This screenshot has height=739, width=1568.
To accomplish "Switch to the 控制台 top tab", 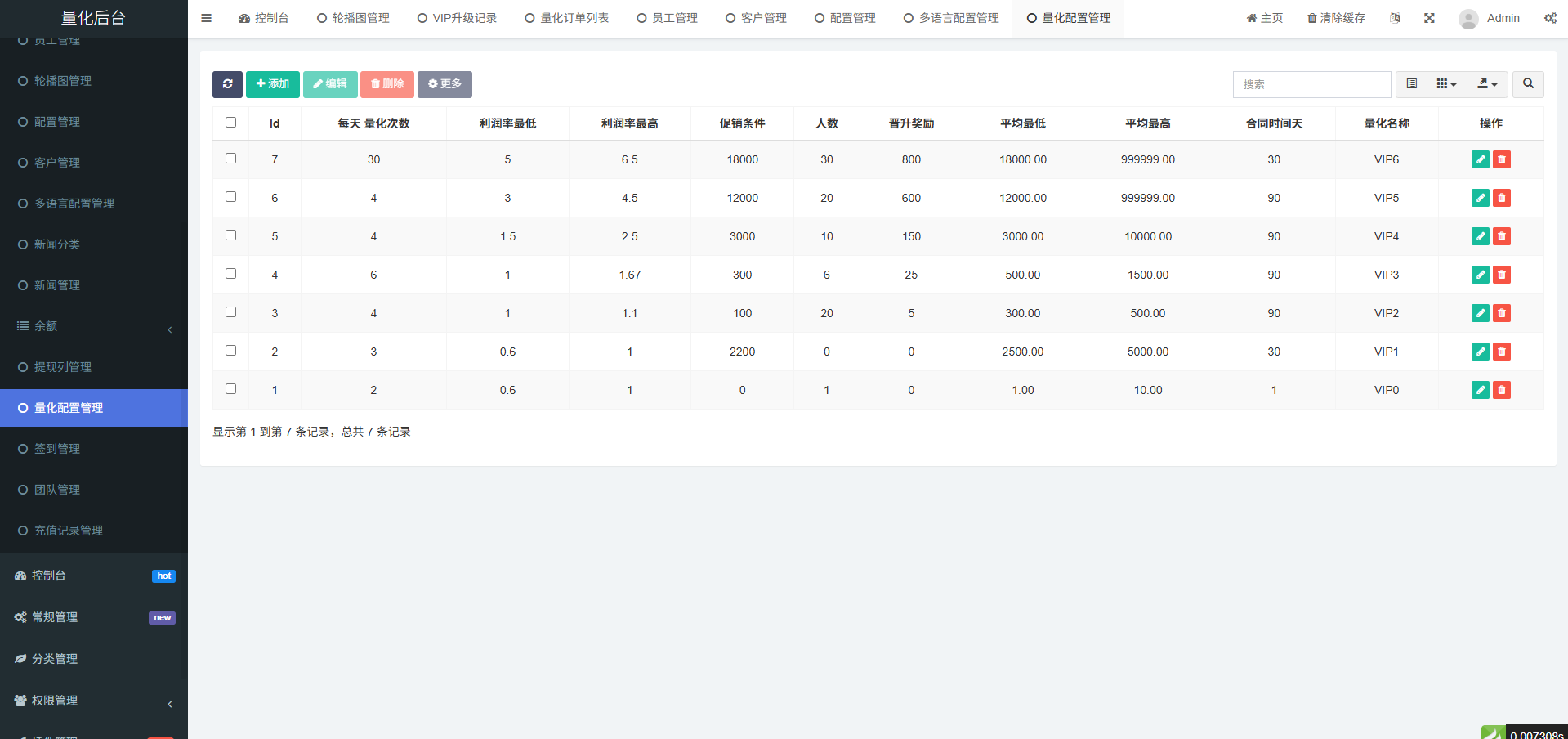I will tap(263, 18).
